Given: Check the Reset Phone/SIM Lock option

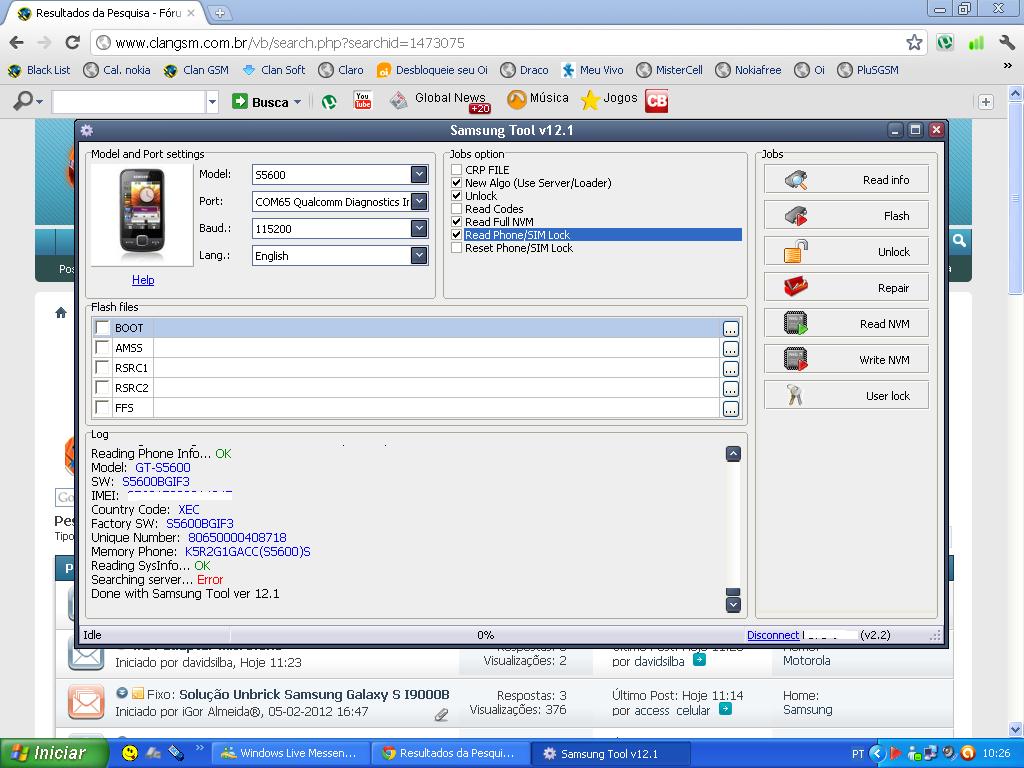Looking at the screenshot, I should pos(456,248).
